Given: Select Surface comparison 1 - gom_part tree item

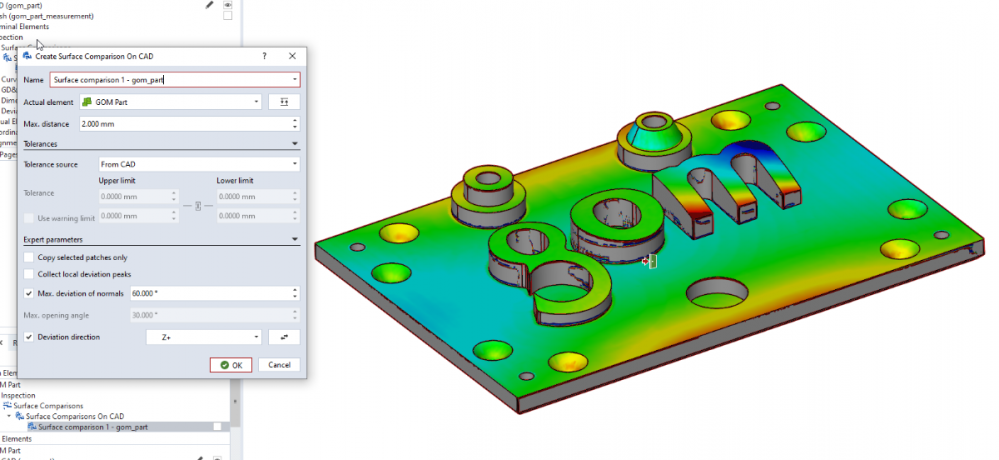Looking at the screenshot, I should pos(93,427).
